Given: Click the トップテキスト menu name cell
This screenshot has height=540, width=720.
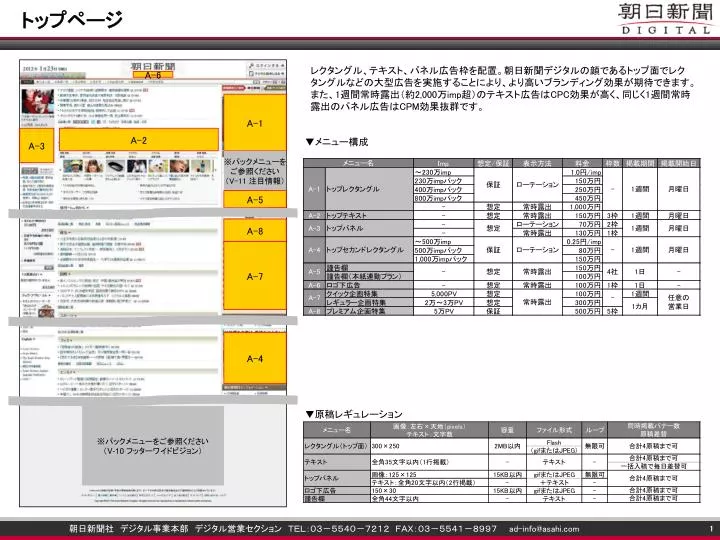Looking at the screenshot, I should [369, 215].
